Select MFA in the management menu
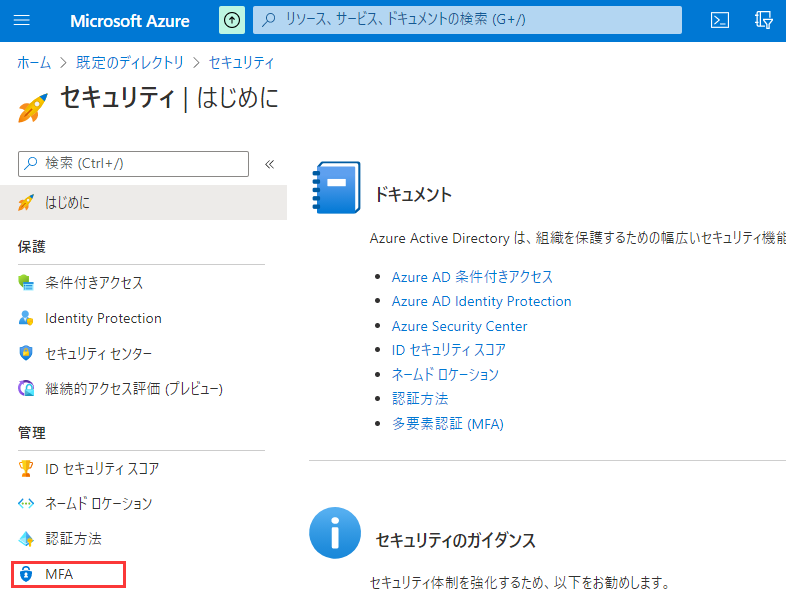This screenshot has width=786, height=601. [59, 574]
